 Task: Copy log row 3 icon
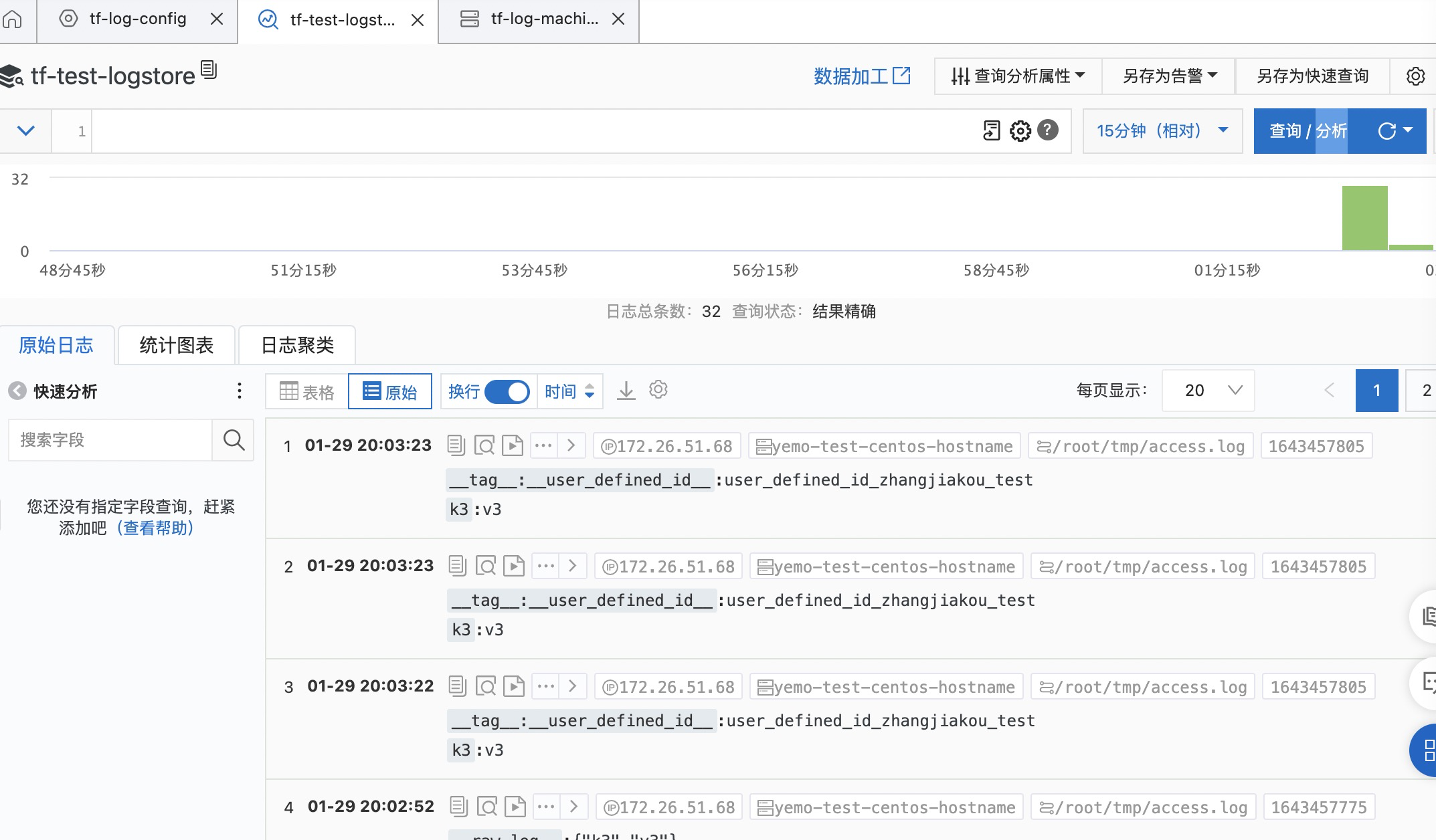pyautogui.click(x=458, y=686)
